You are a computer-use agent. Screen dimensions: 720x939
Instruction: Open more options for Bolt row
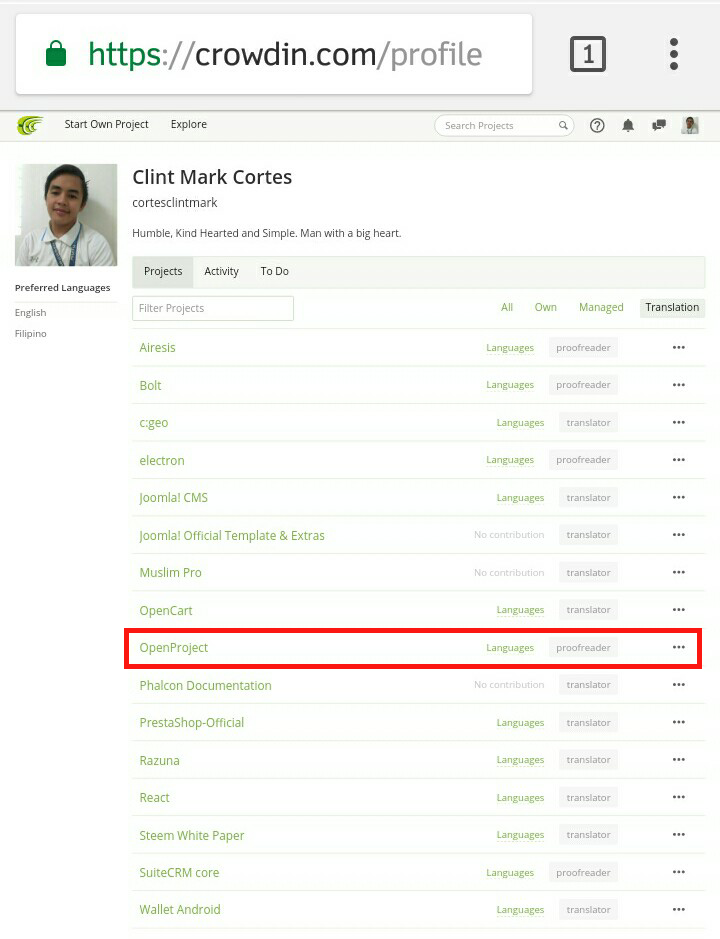pyautogui.click(x=678, y=385)
